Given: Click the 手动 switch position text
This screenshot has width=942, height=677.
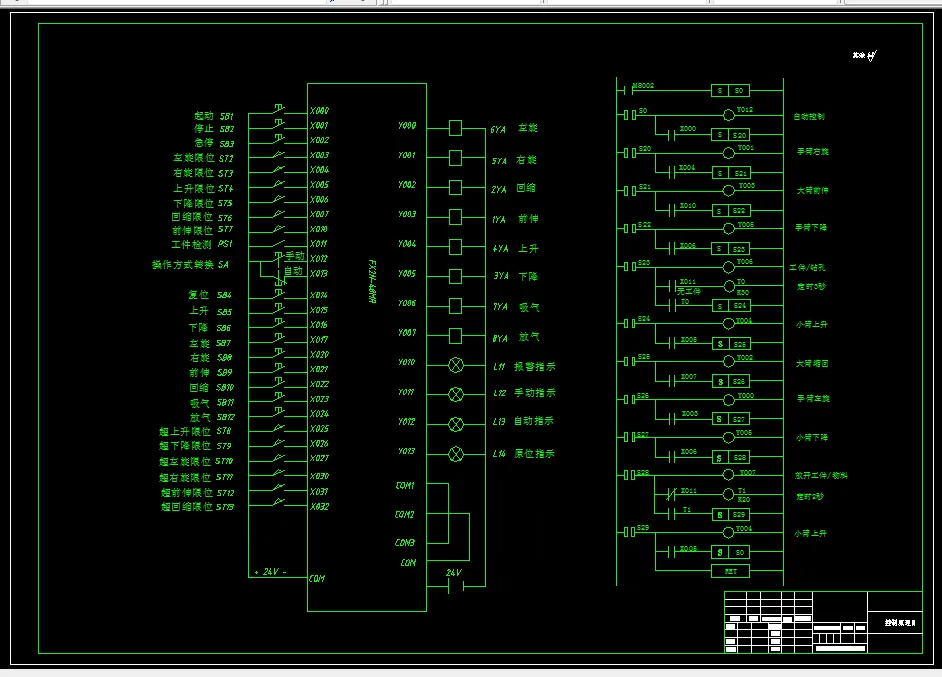Looking at the screenshot, I should [294, 256].
